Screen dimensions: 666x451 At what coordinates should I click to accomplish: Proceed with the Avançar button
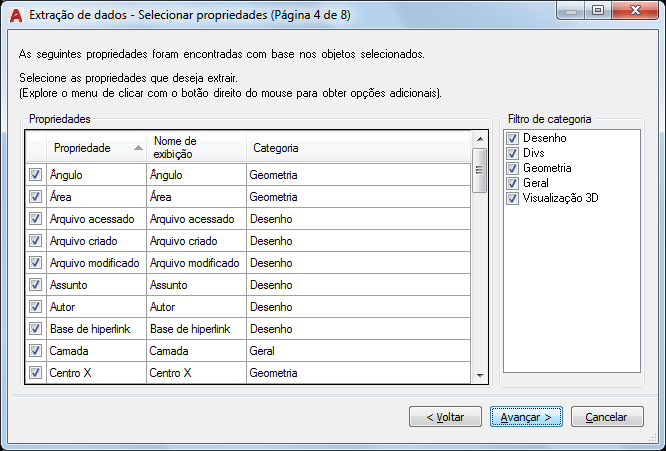point(526,417)
